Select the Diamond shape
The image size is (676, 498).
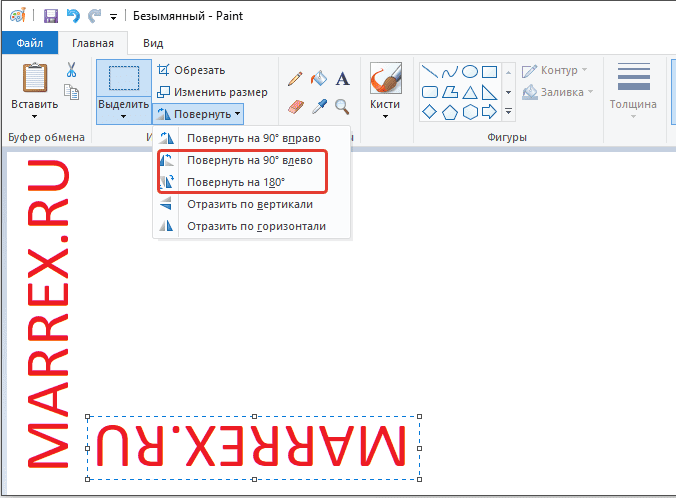[x=429, y=112]
